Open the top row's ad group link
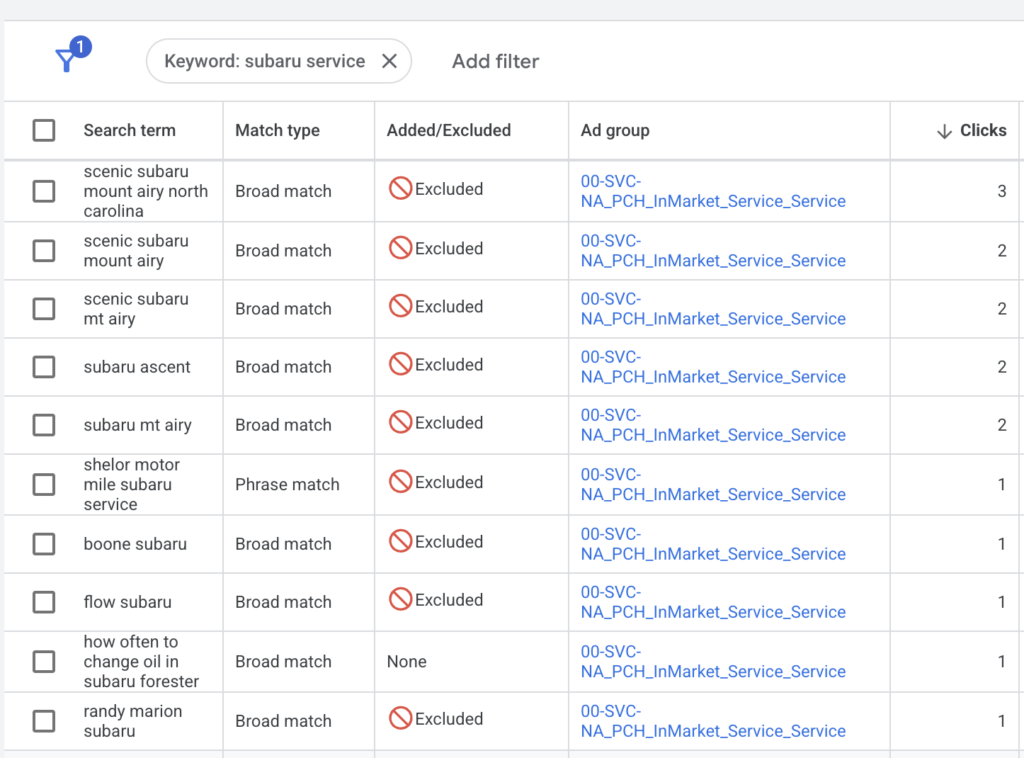The width and height of the screenshot is (1024, 758). point(712,190)
